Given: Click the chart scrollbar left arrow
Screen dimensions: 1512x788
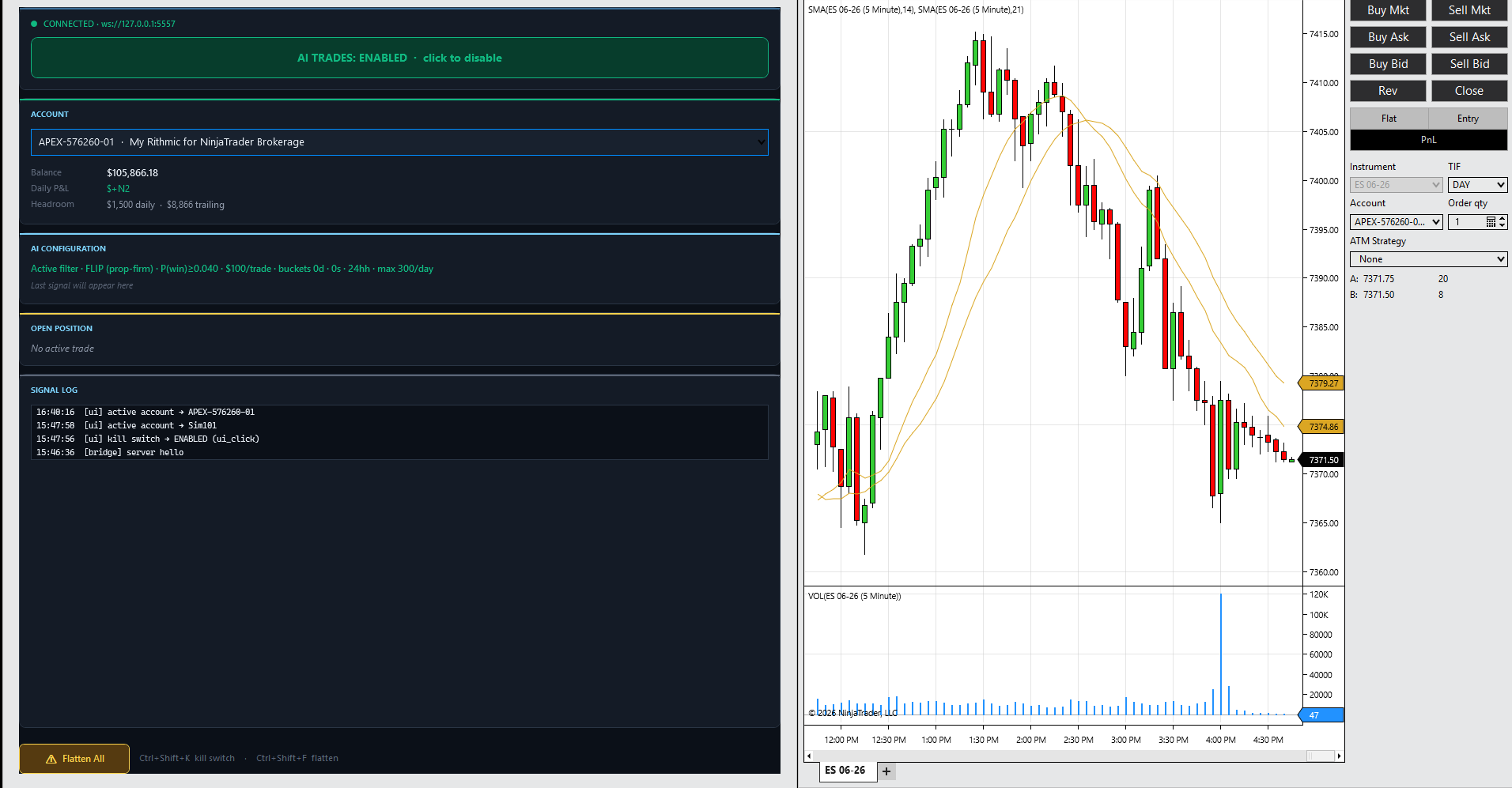Looking at the screenshot, I should coord(808,756).
